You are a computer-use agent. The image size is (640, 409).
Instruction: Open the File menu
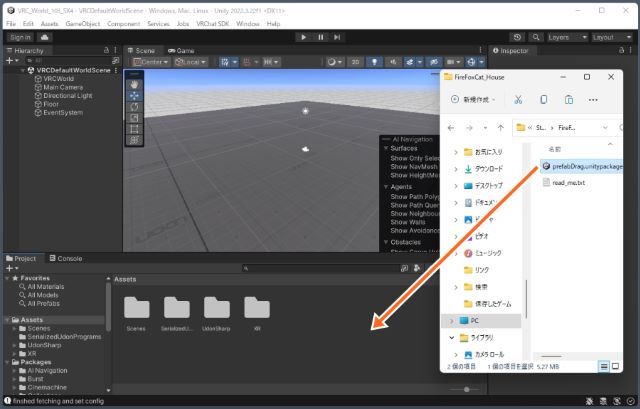click(x=11, y=24)
